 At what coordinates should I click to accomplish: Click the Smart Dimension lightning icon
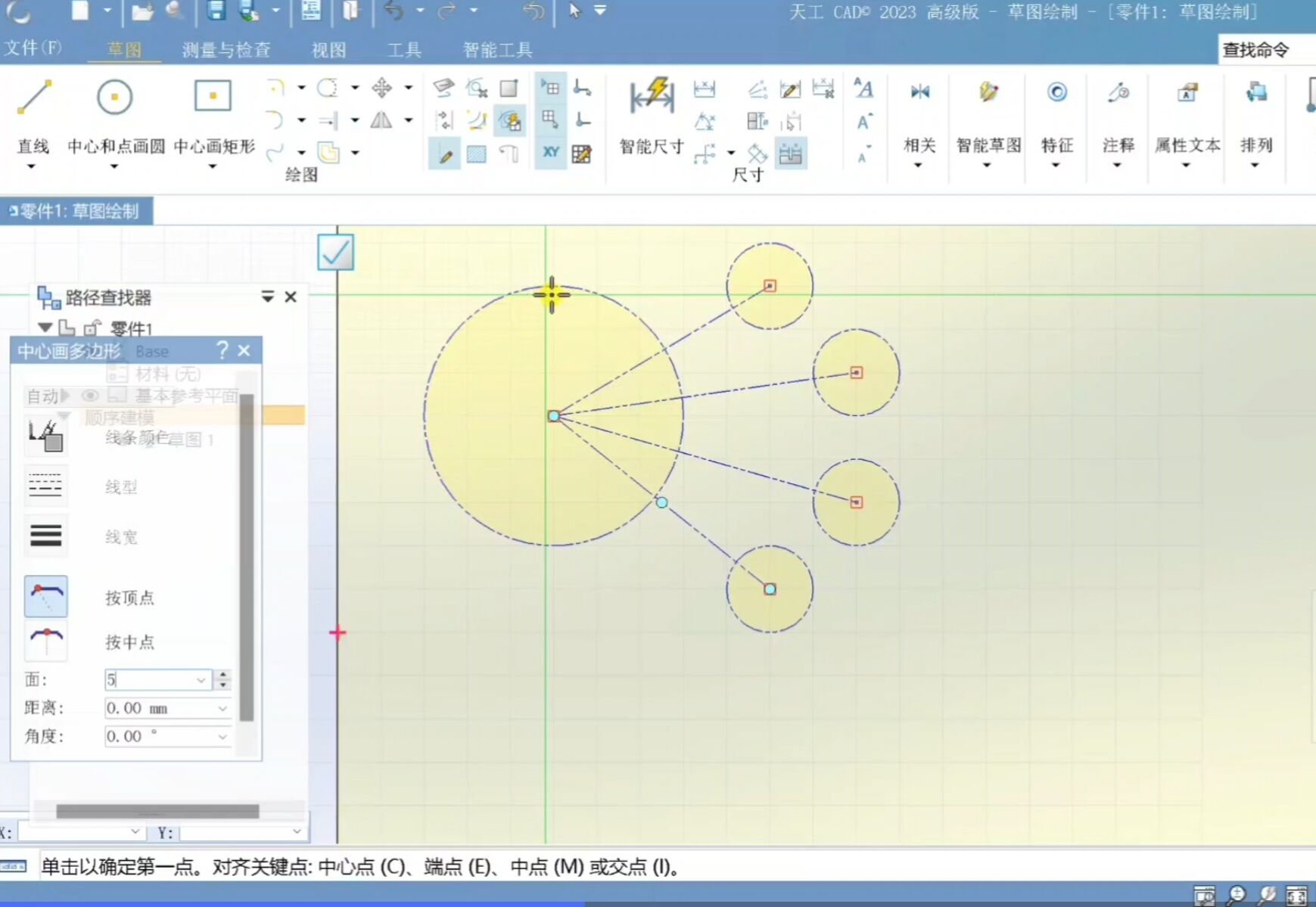point(652,96)
